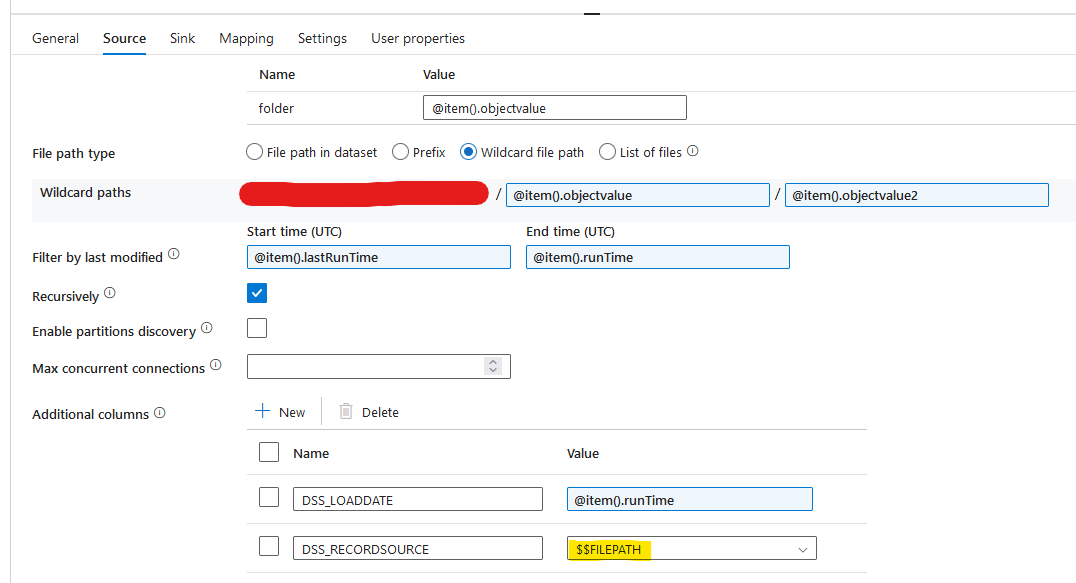Select the DSS_LOADDATE name field

417,497
